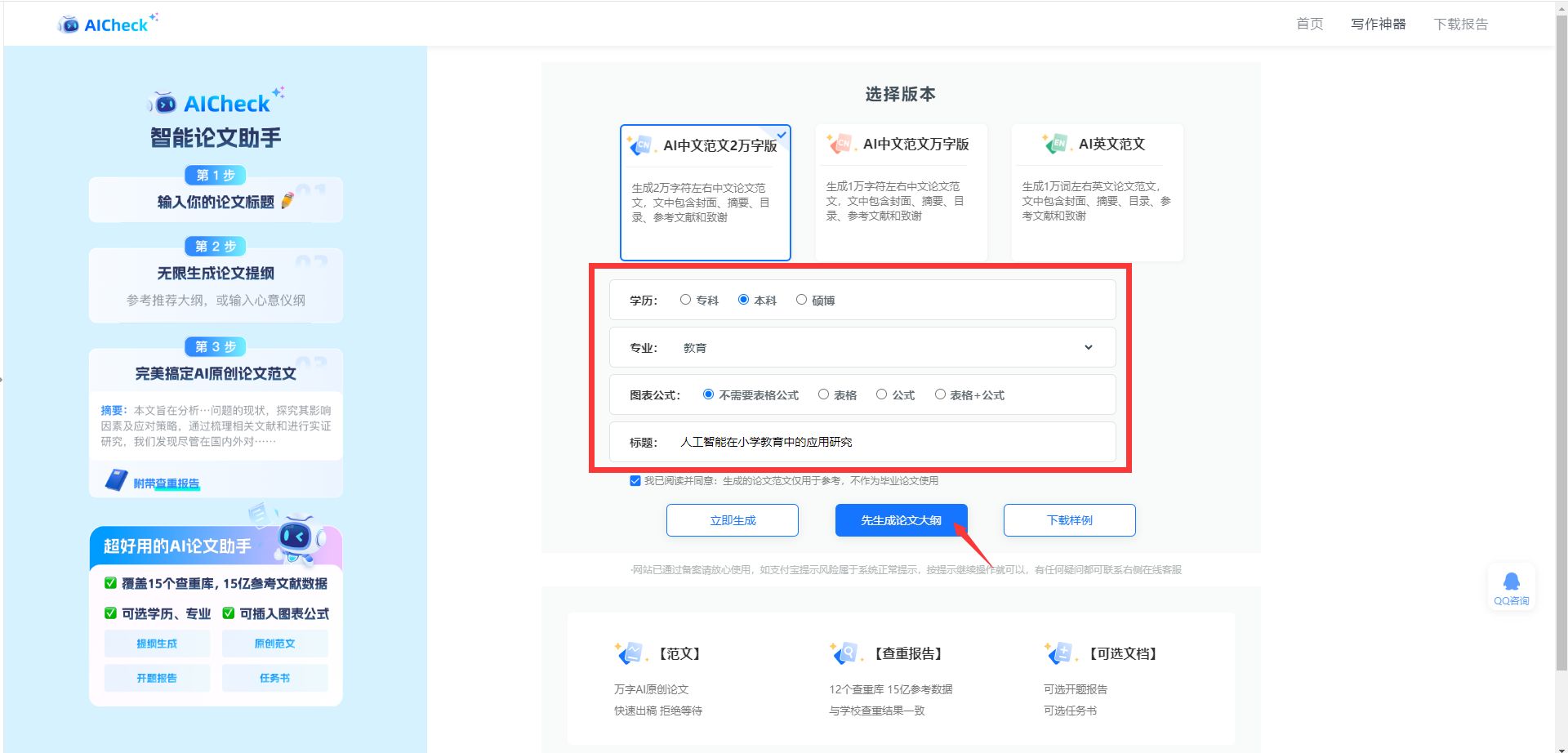
Task: Click the 第 1 步 step badge
Action: click(x=216, y=175)
